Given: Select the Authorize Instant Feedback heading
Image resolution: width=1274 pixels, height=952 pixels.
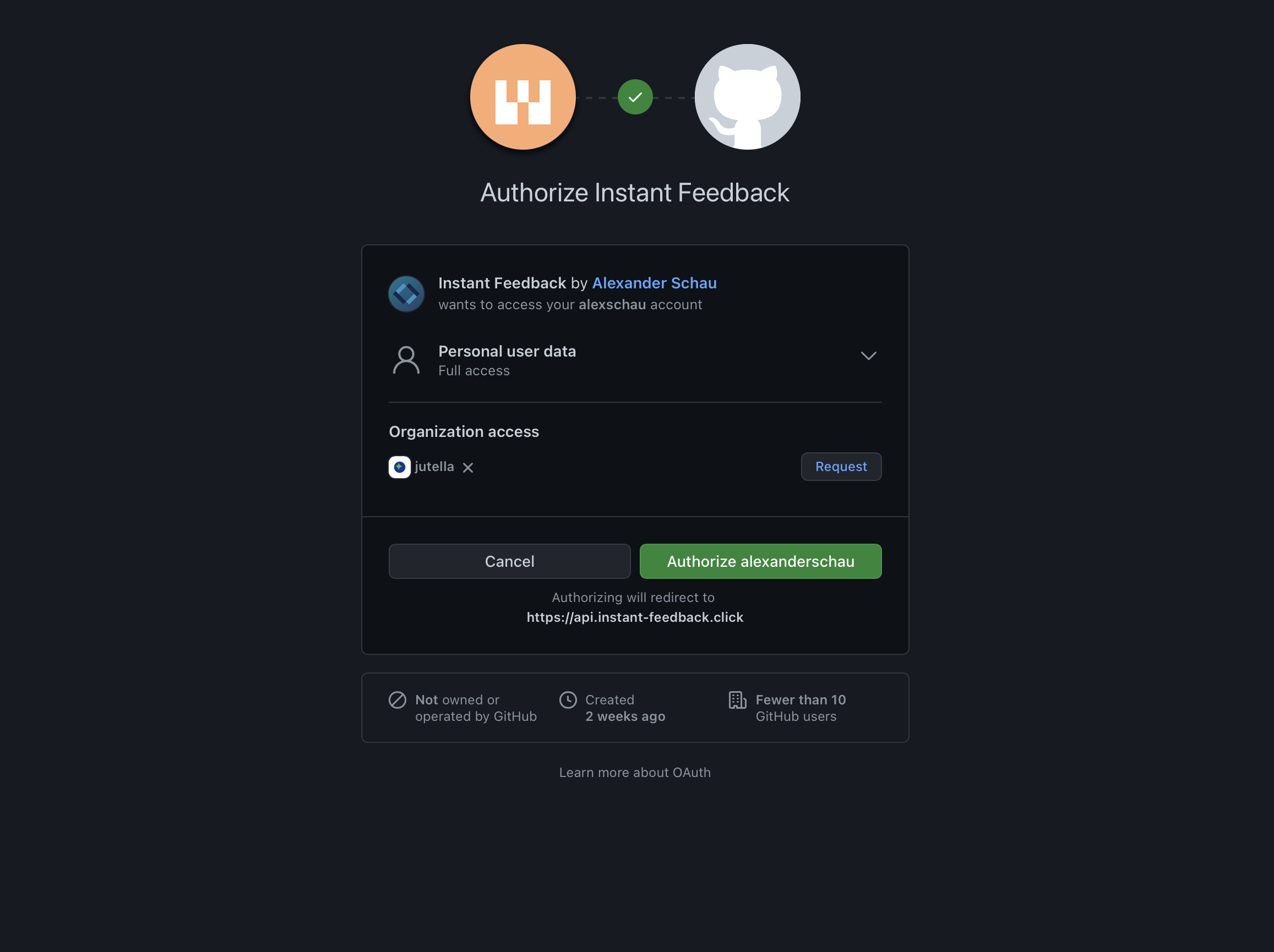Looking at the screenshot, I should point(634,192).
